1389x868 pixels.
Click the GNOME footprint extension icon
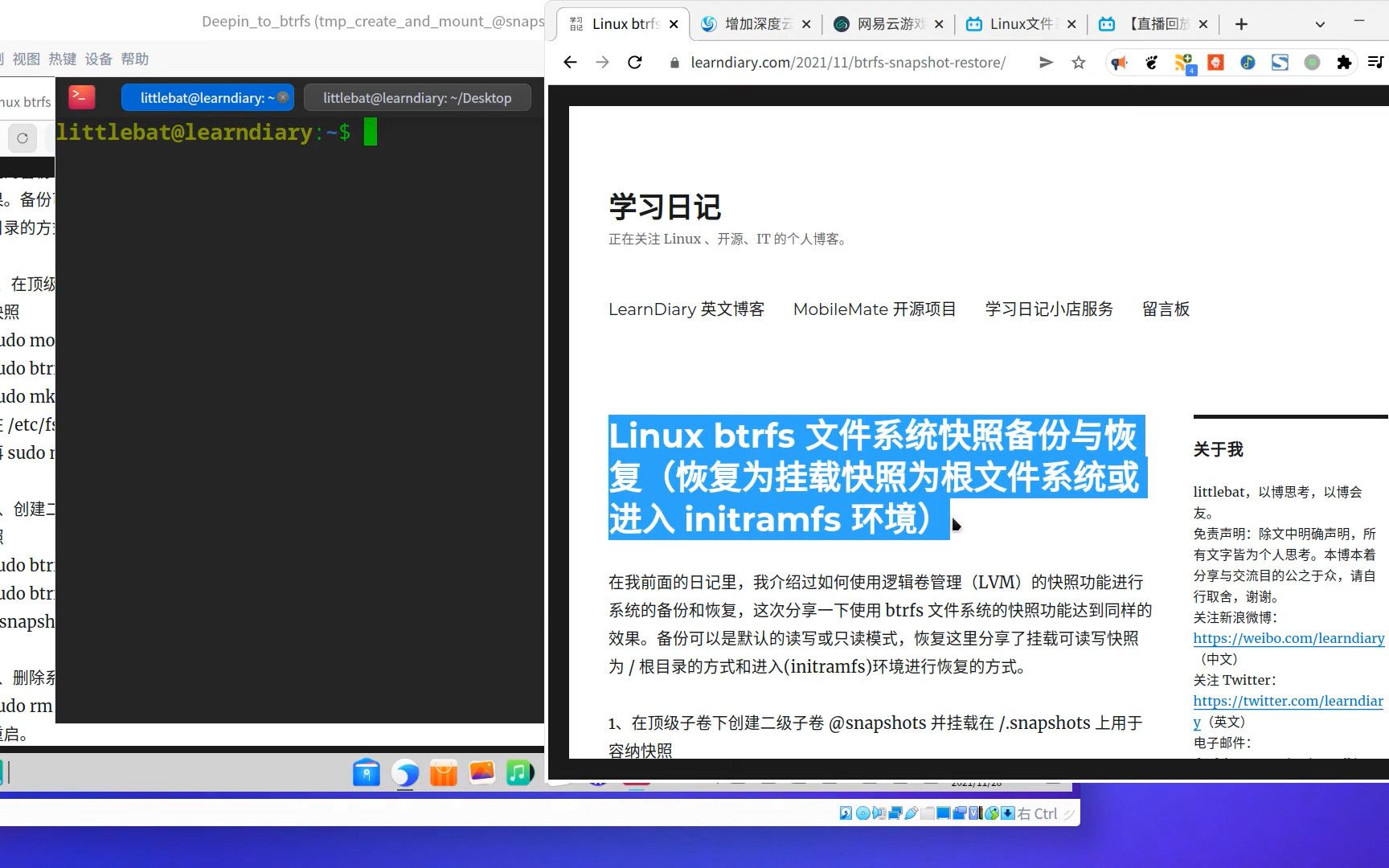point(1151,62)
